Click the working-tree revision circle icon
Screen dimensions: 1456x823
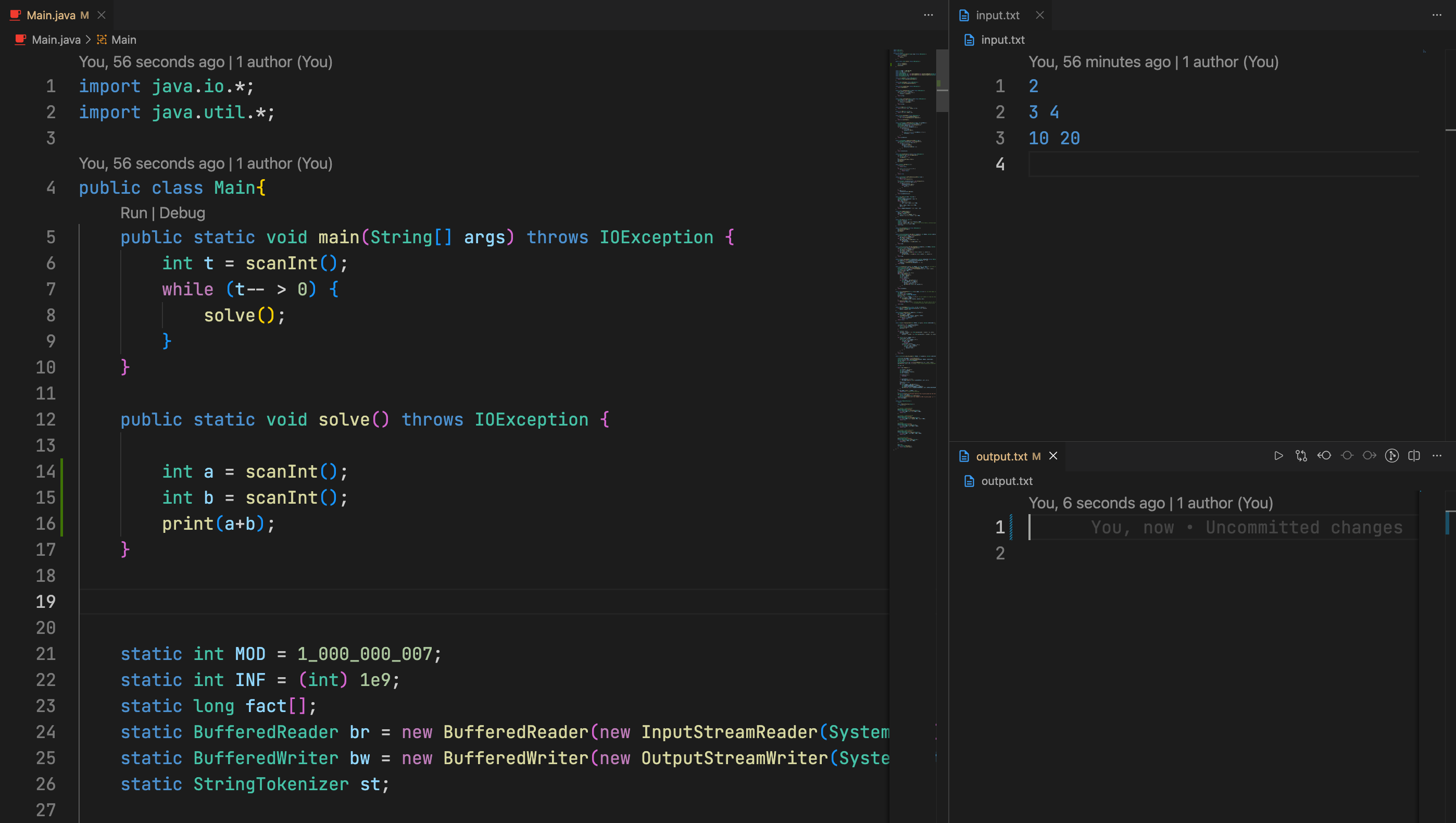[1347, 456]
